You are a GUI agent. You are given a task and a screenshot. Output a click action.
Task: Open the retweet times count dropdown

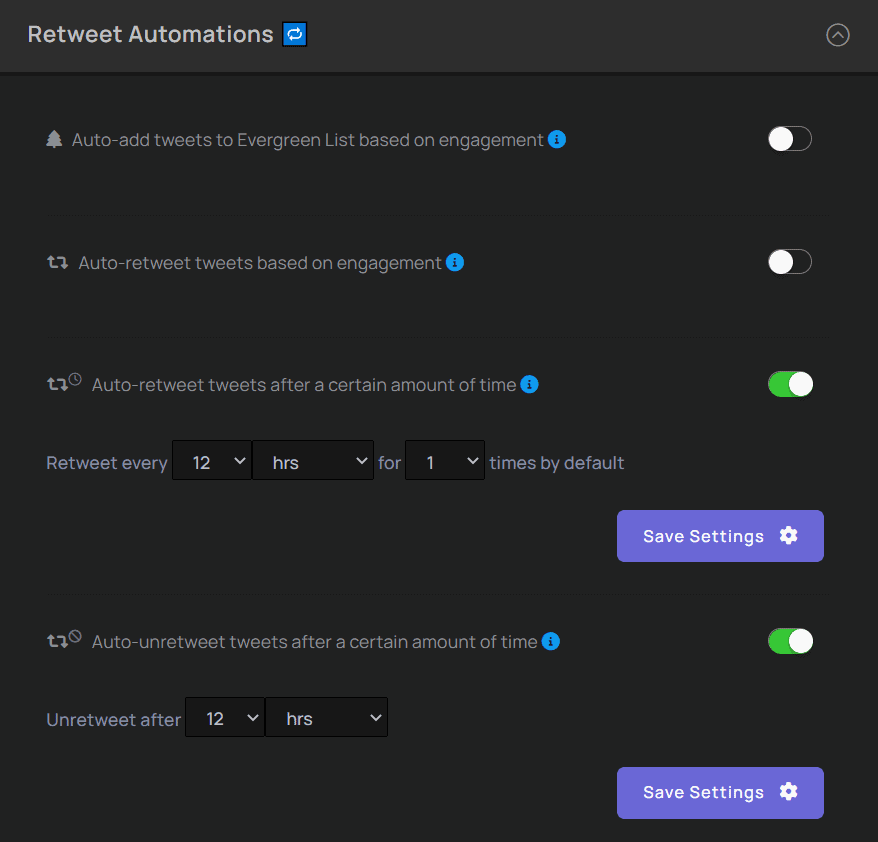coord(444,460)
